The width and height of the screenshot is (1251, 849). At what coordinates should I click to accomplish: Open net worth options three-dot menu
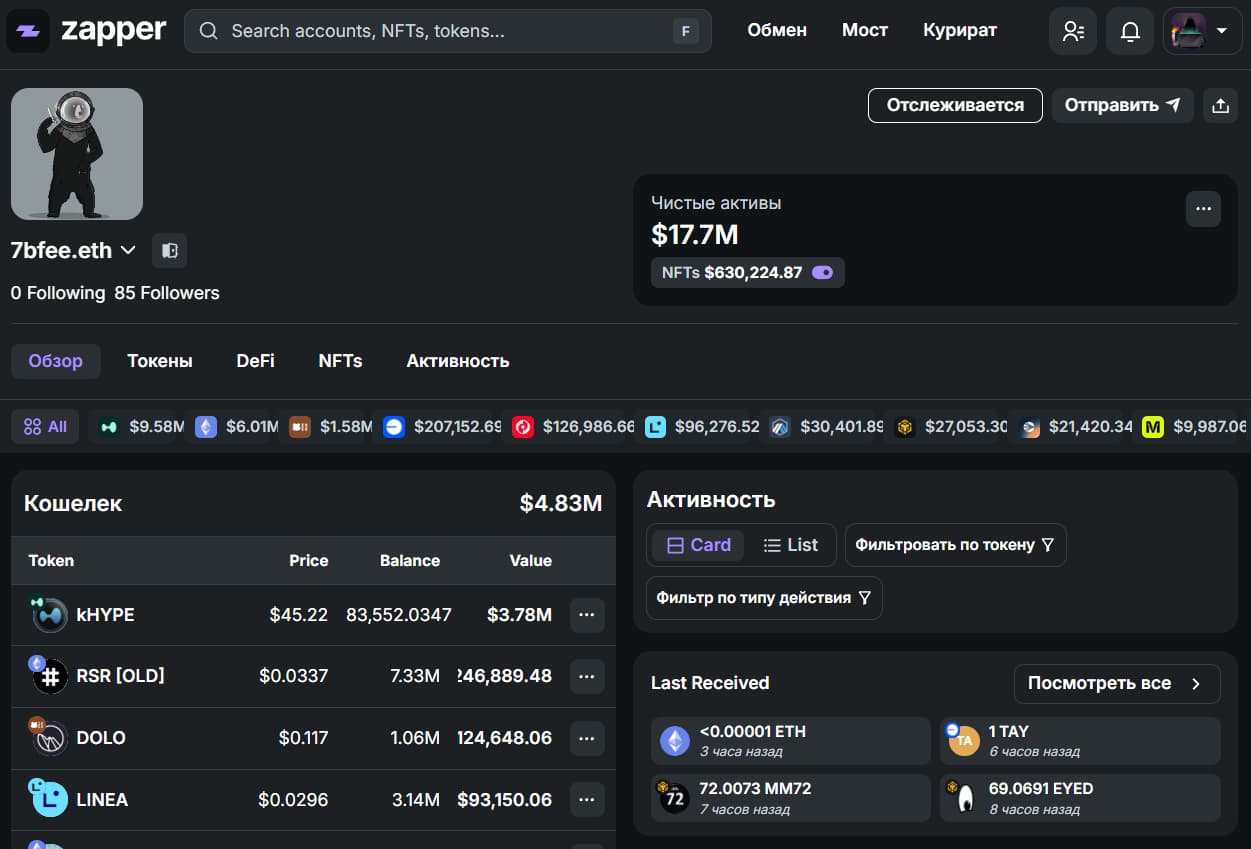1203,209
